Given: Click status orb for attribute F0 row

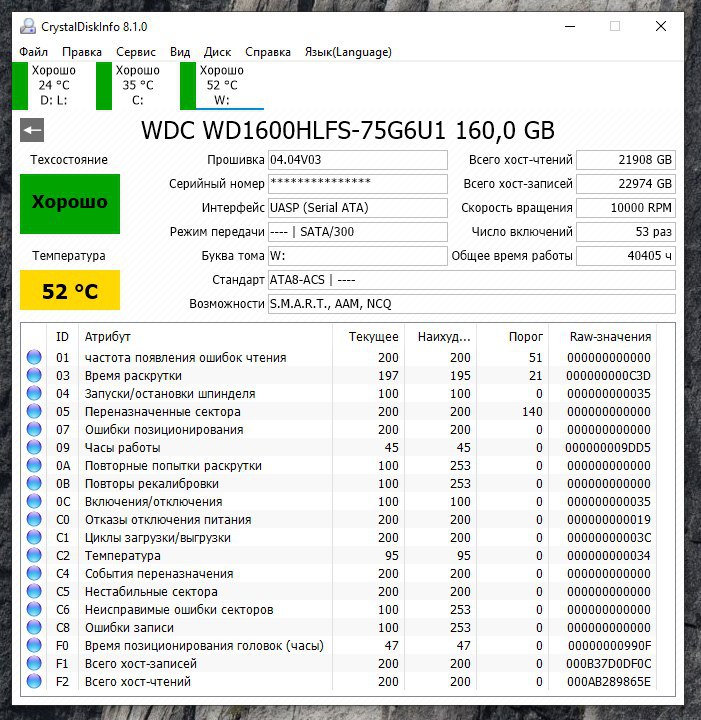Looking at the screenshot, I should (34, 645).
